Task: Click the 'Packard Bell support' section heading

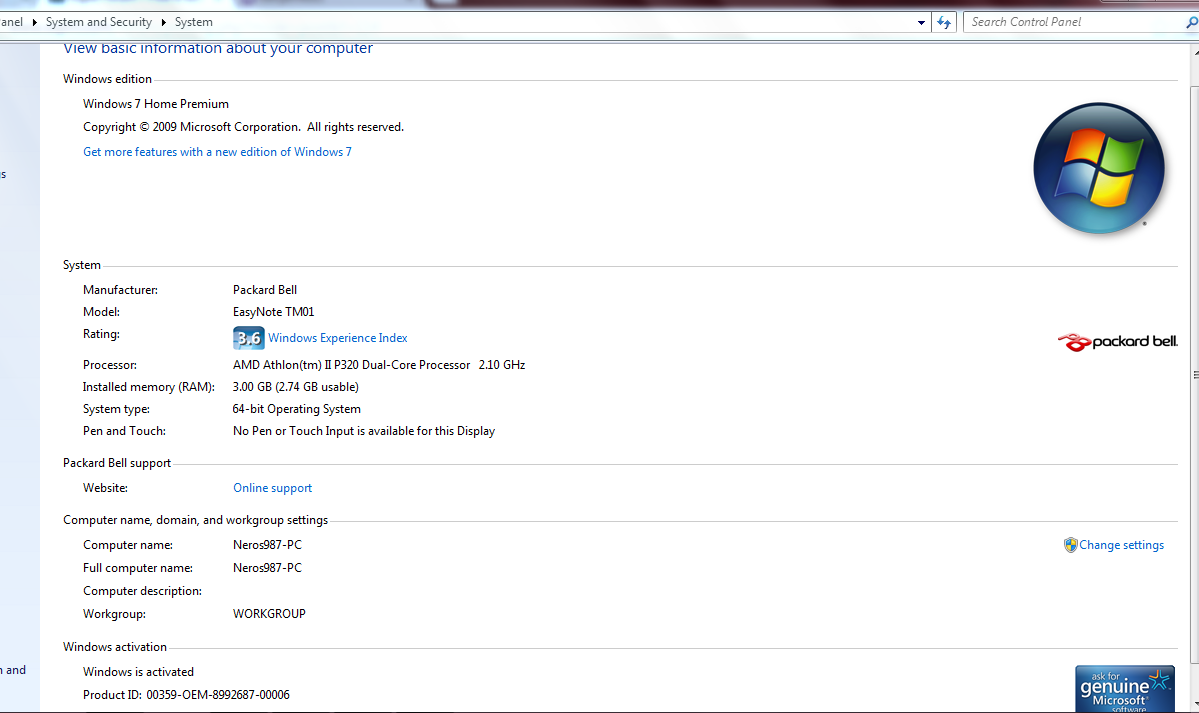Action: [x=117, y=464]
